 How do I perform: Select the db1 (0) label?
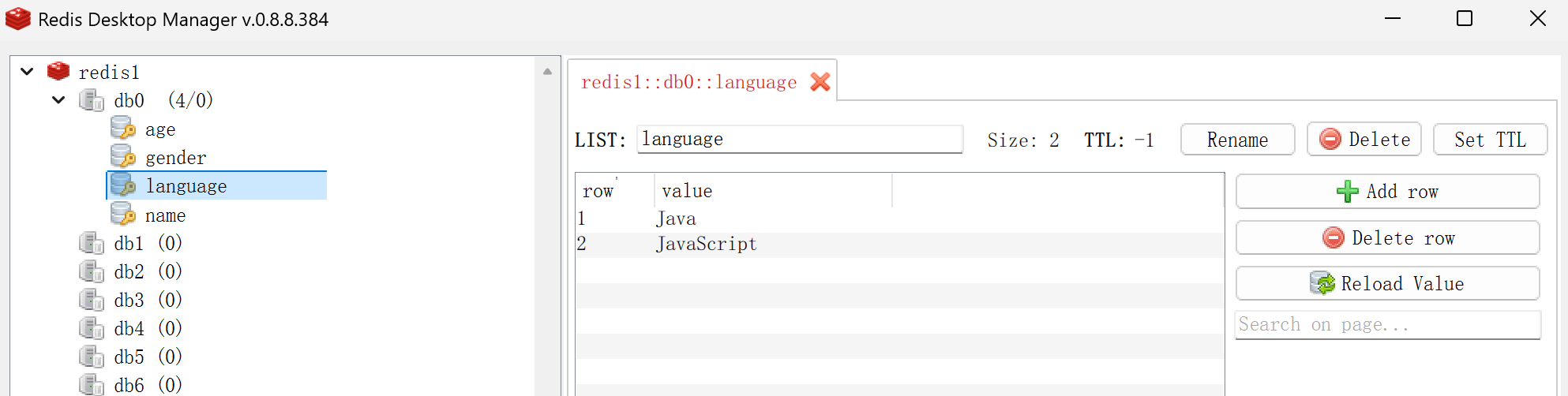coord(148,243)
